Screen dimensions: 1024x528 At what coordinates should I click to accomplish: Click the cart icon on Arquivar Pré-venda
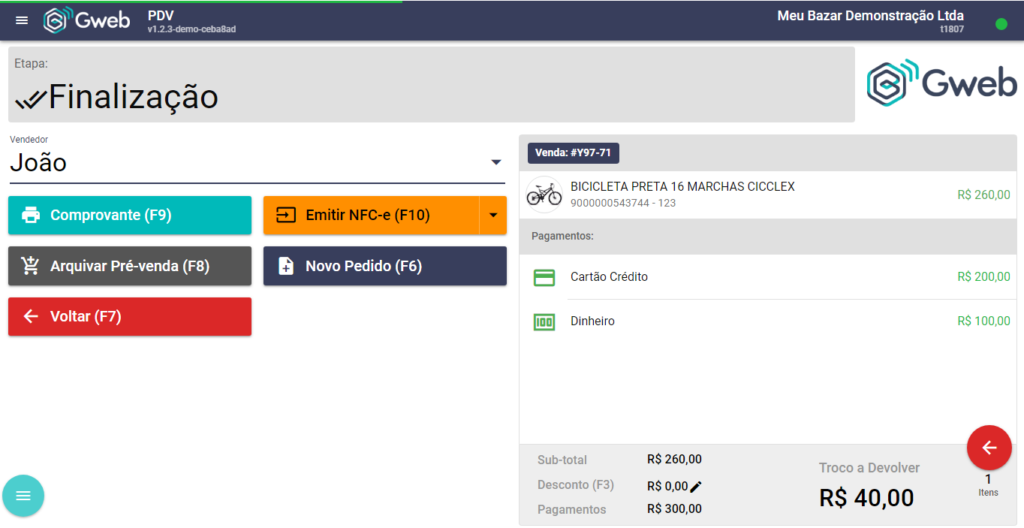pos(30,266)
